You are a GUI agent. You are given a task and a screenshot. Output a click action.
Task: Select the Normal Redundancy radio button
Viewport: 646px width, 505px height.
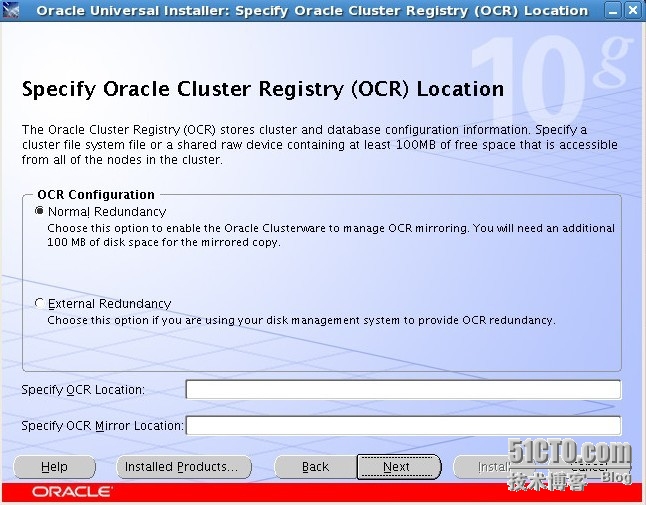pos(40,211)
